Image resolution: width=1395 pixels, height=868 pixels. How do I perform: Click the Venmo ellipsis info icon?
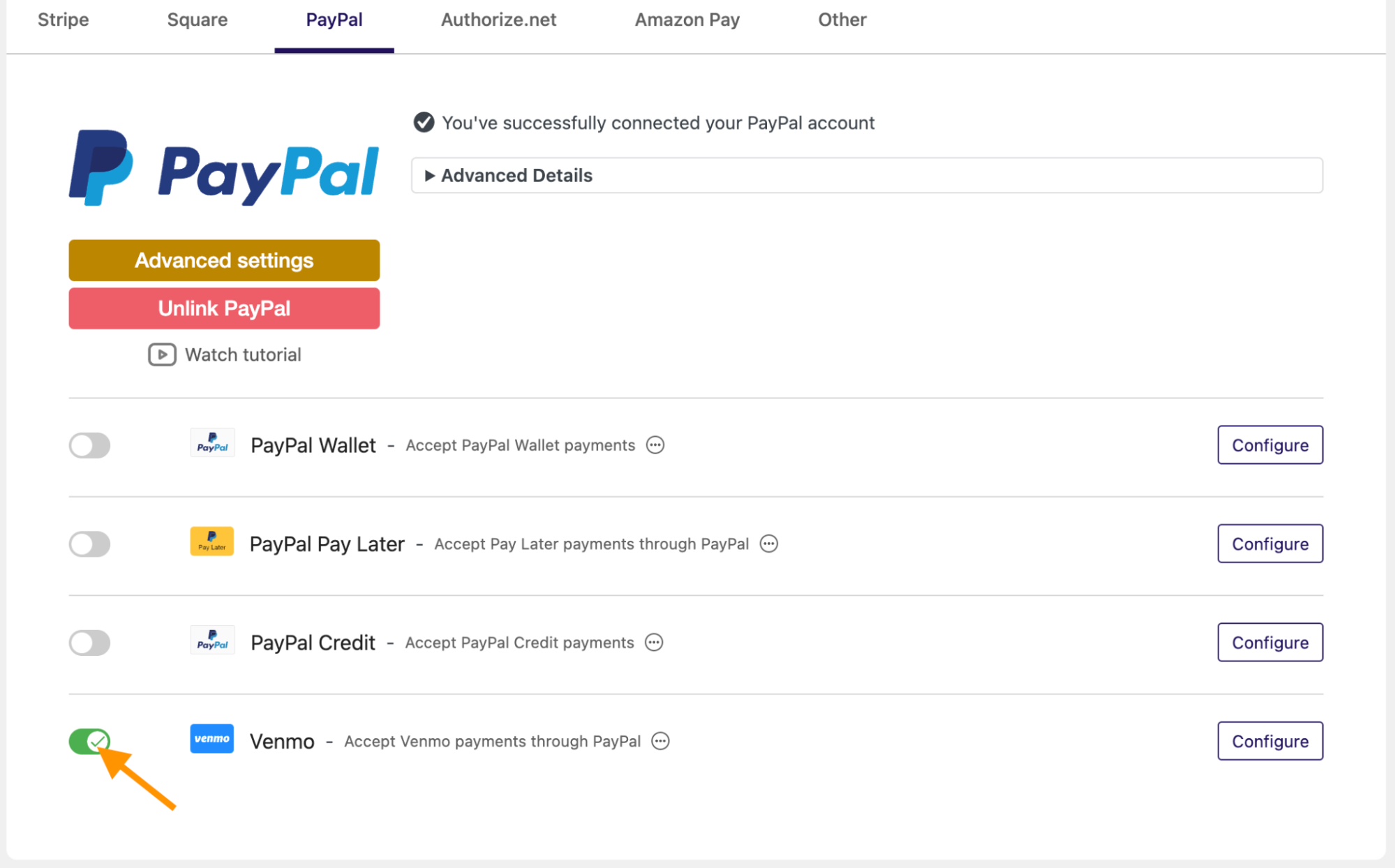click(660, 741)
